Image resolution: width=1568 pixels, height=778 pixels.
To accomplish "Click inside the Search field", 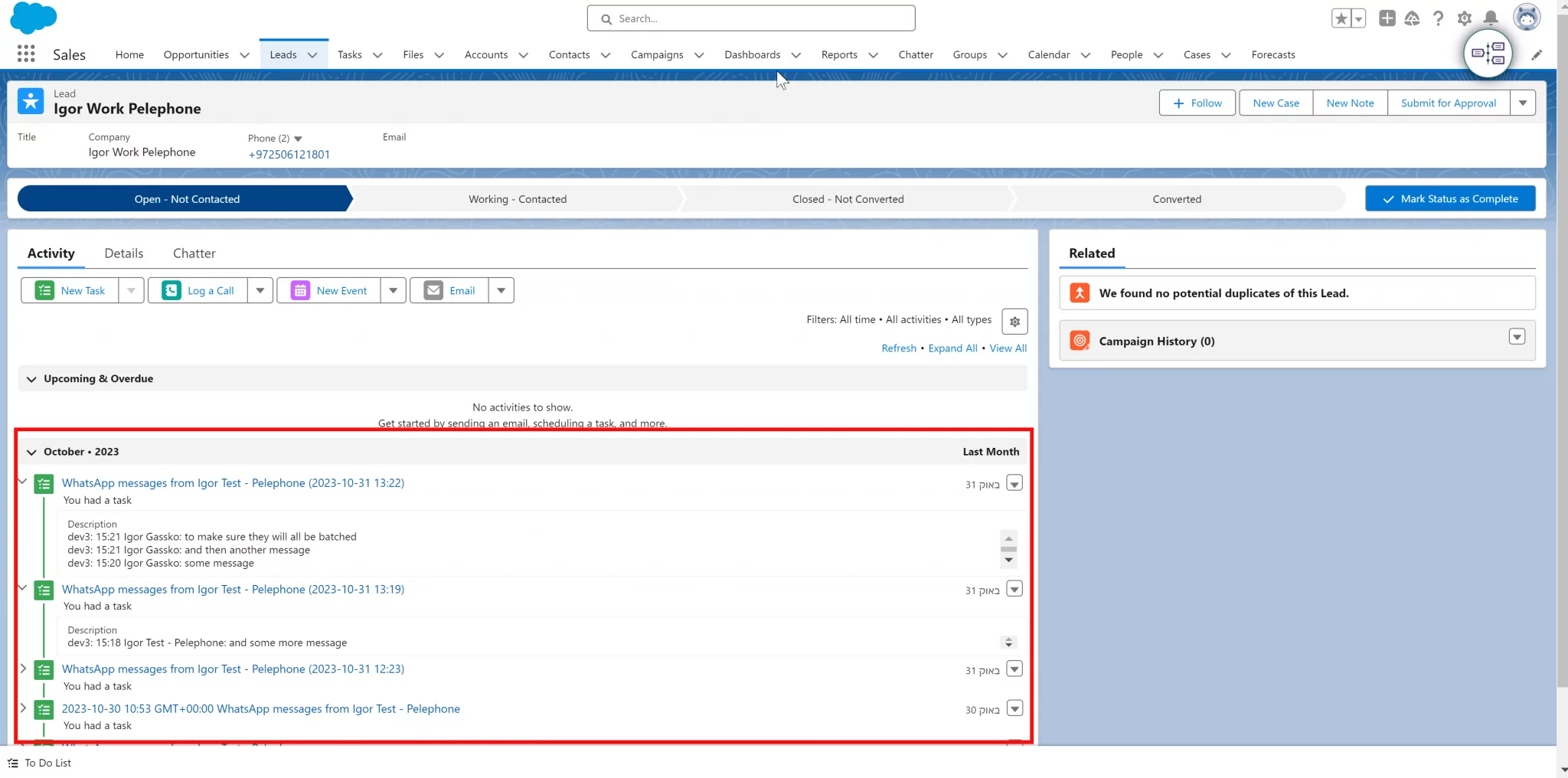I will pos(751,18).
